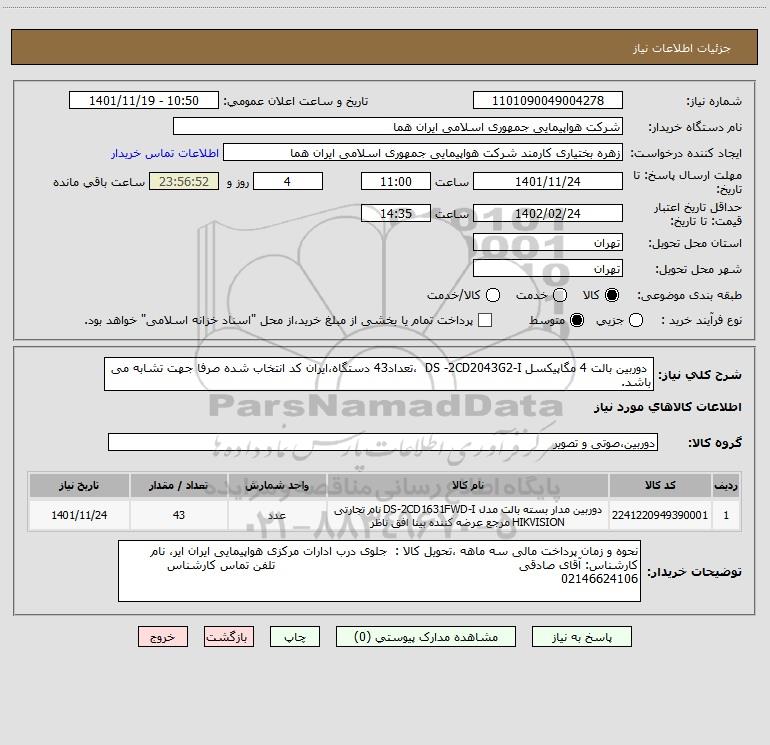
Task: Tick the اسناد خزانه اسلامی payment checkbox
Action: pos(485,320)
